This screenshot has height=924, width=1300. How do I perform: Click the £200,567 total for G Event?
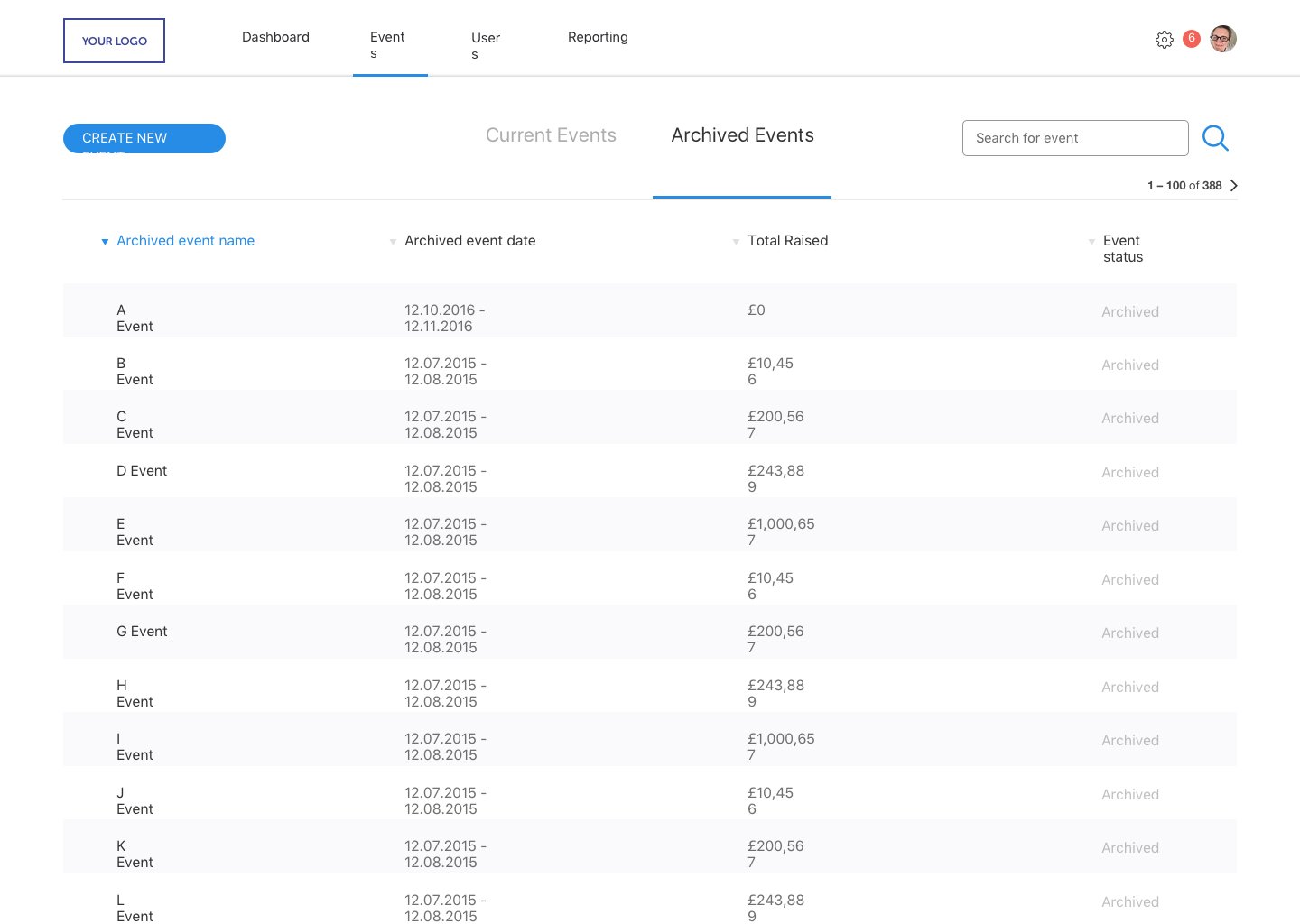click(775, 640)
